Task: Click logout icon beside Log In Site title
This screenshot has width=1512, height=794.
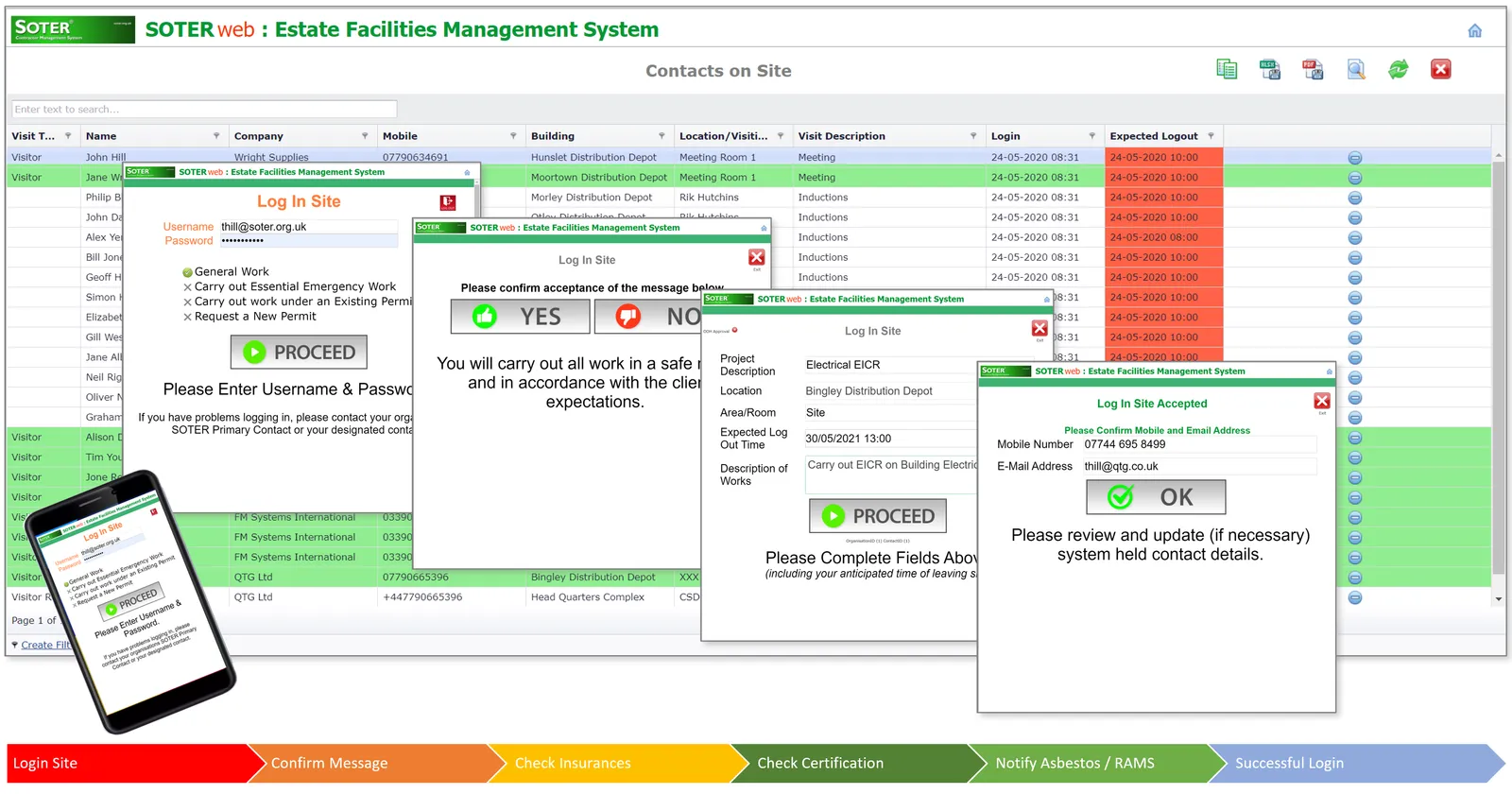Action: (x=448, y=202)
